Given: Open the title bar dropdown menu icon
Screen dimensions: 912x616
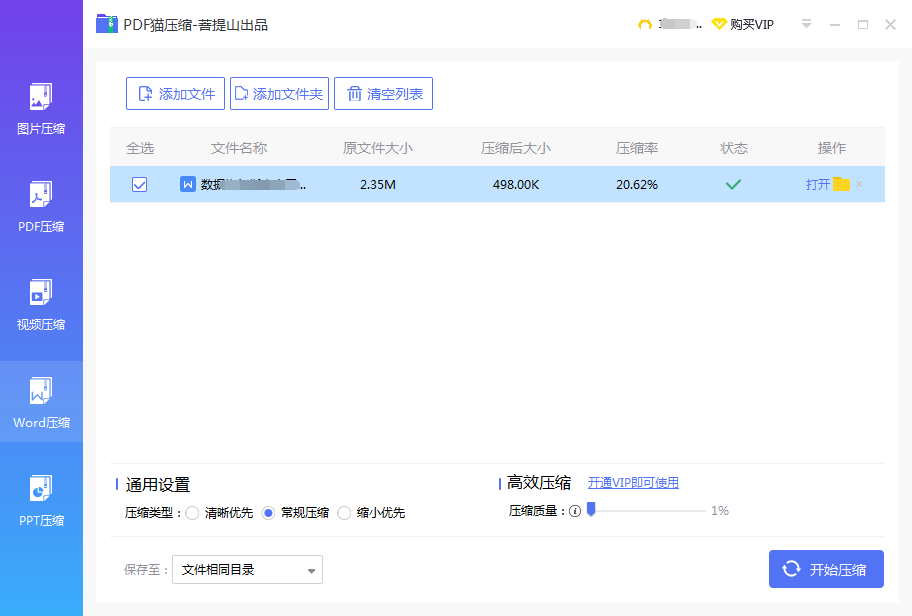Looking at the screenshot, I should [x=806, y=24].
